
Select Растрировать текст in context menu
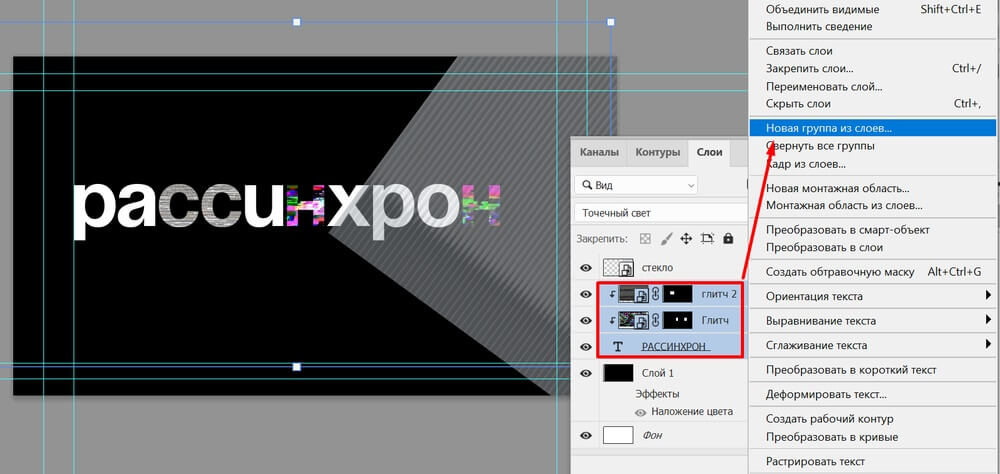pyautogui.click(x=815, y=462)
